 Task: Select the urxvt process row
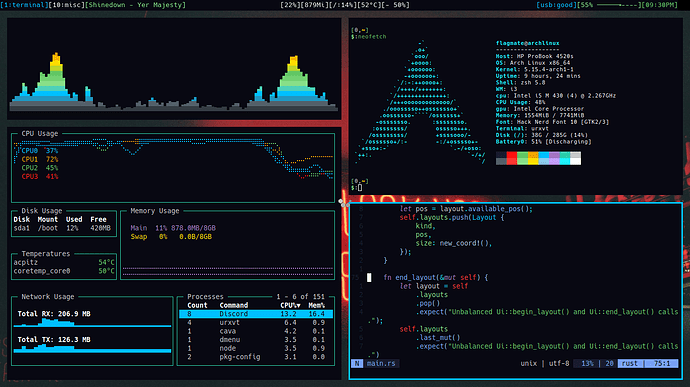(256, 322)
